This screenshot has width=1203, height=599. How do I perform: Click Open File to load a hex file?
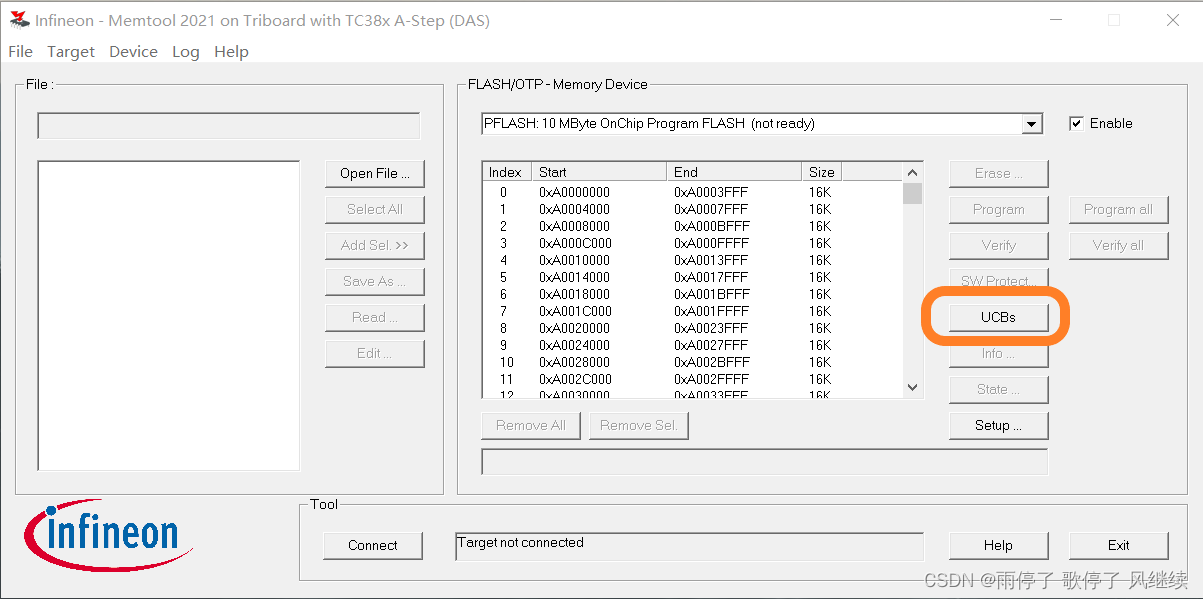click(x=374, y=173)
